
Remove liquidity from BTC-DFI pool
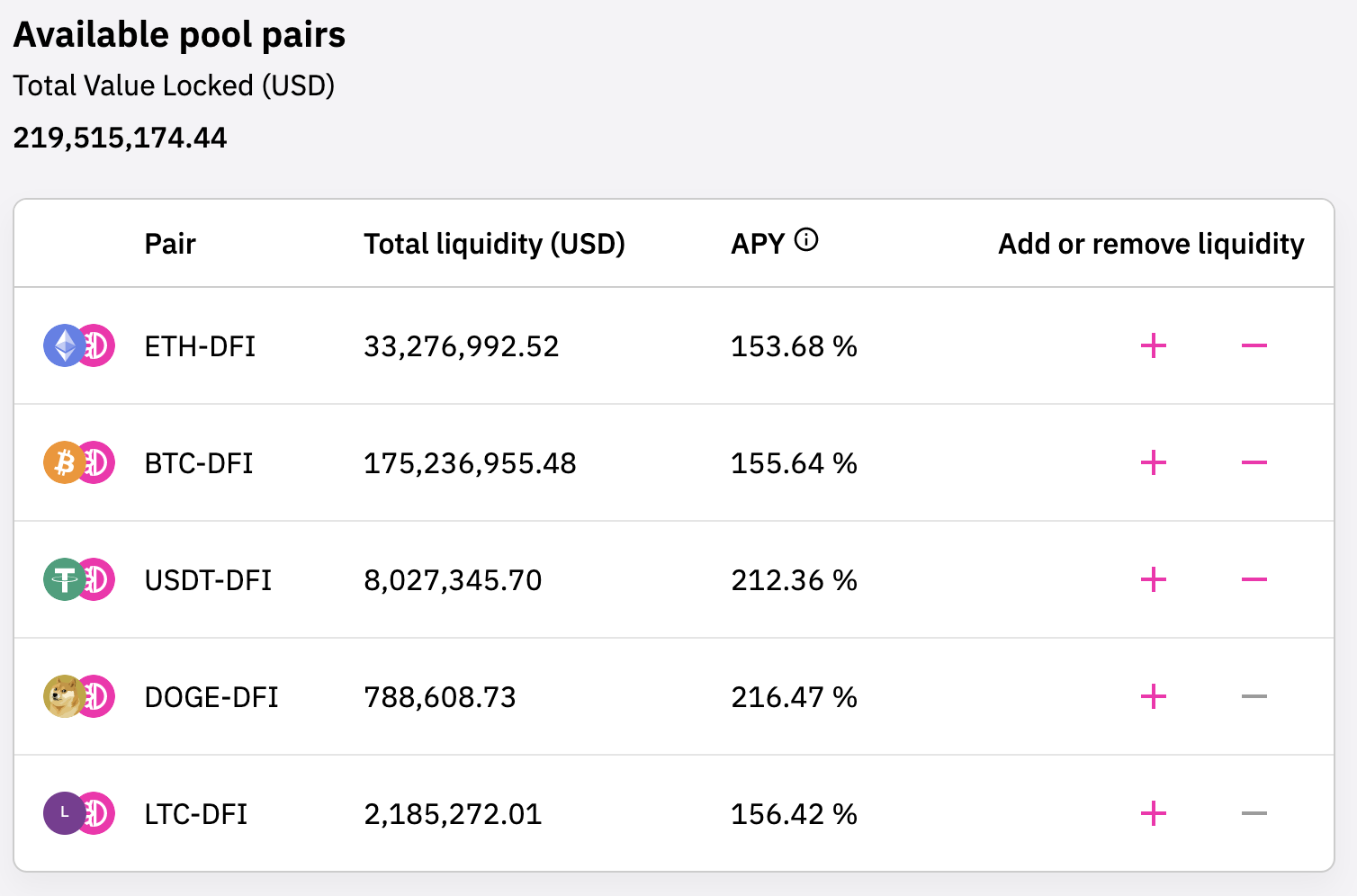(x=1254, y=463)
